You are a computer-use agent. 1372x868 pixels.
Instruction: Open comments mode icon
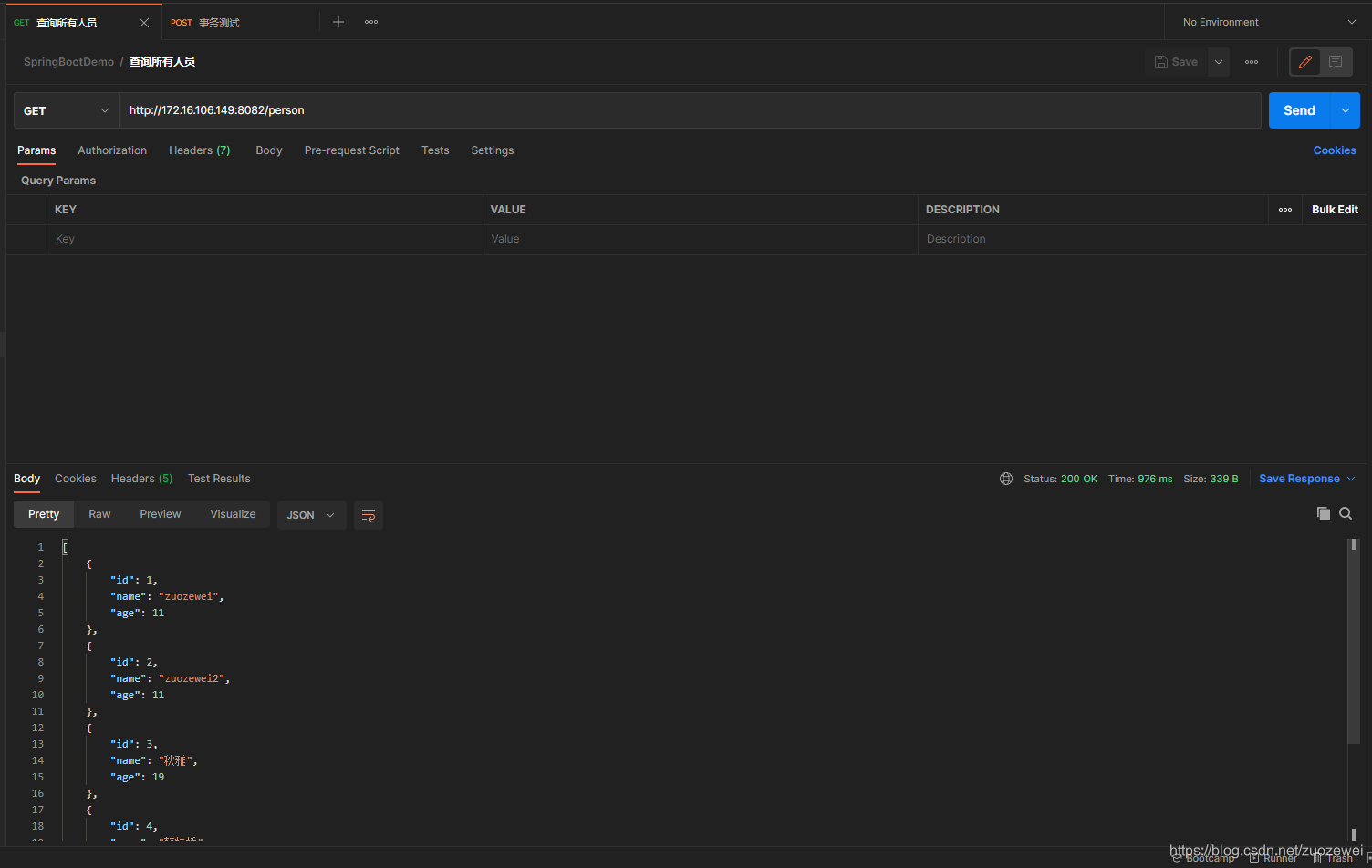point(1336,62)
